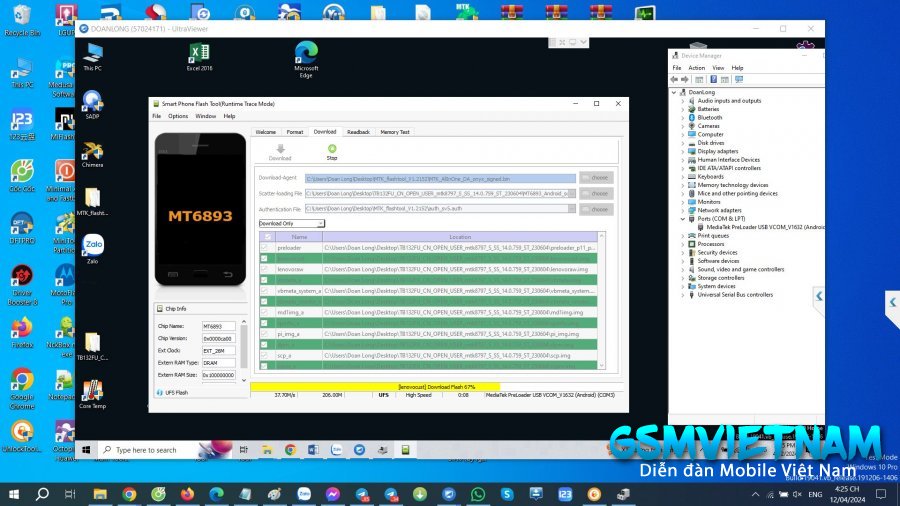Switch to Readback tab in Flash Tool
This screenshot has width=900, height=506.
click(359, 132)
